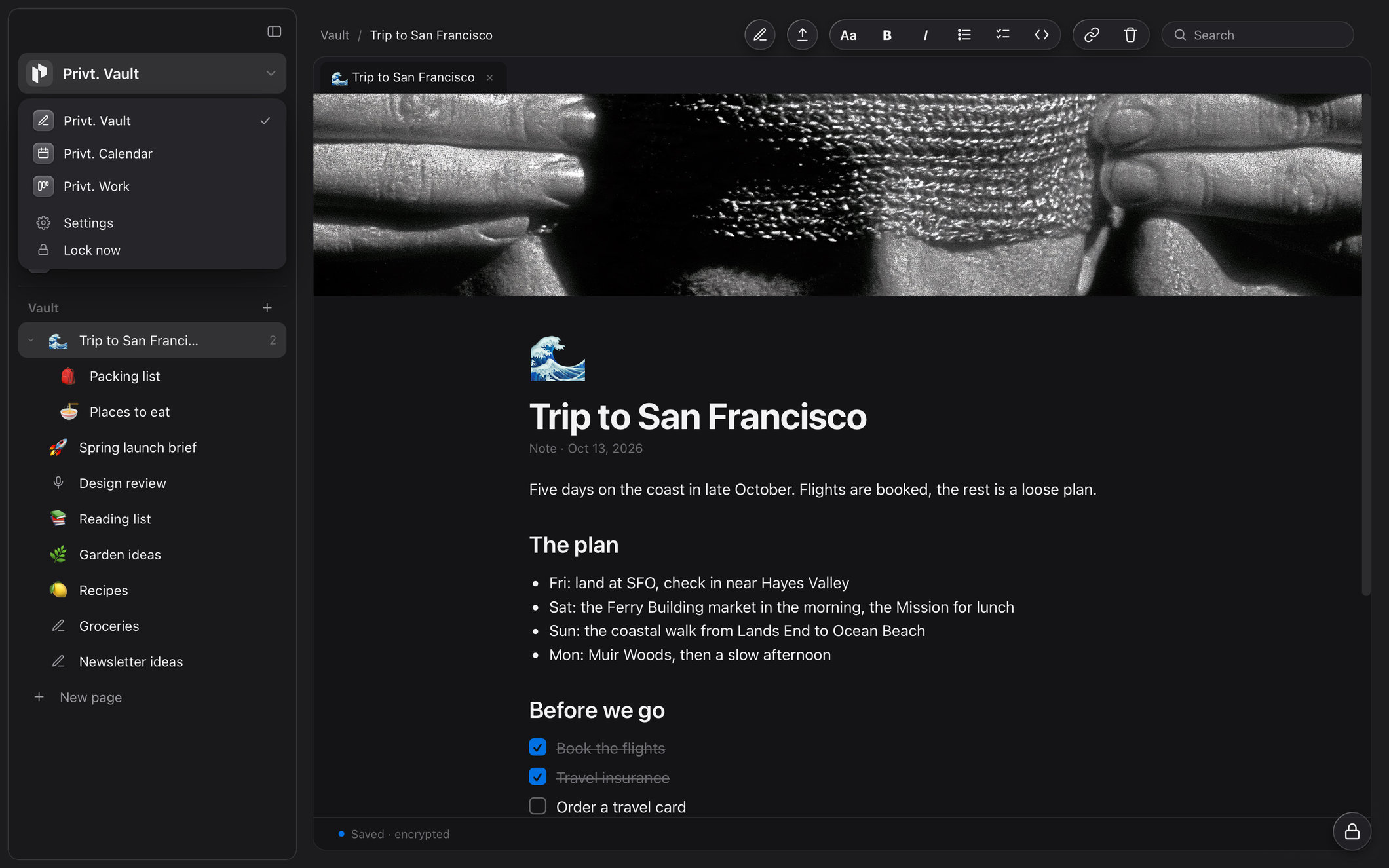The height and width of the screenshot is (868, 1389).
Task: Insert code block with brackets icon
Action: (1041, 35)
